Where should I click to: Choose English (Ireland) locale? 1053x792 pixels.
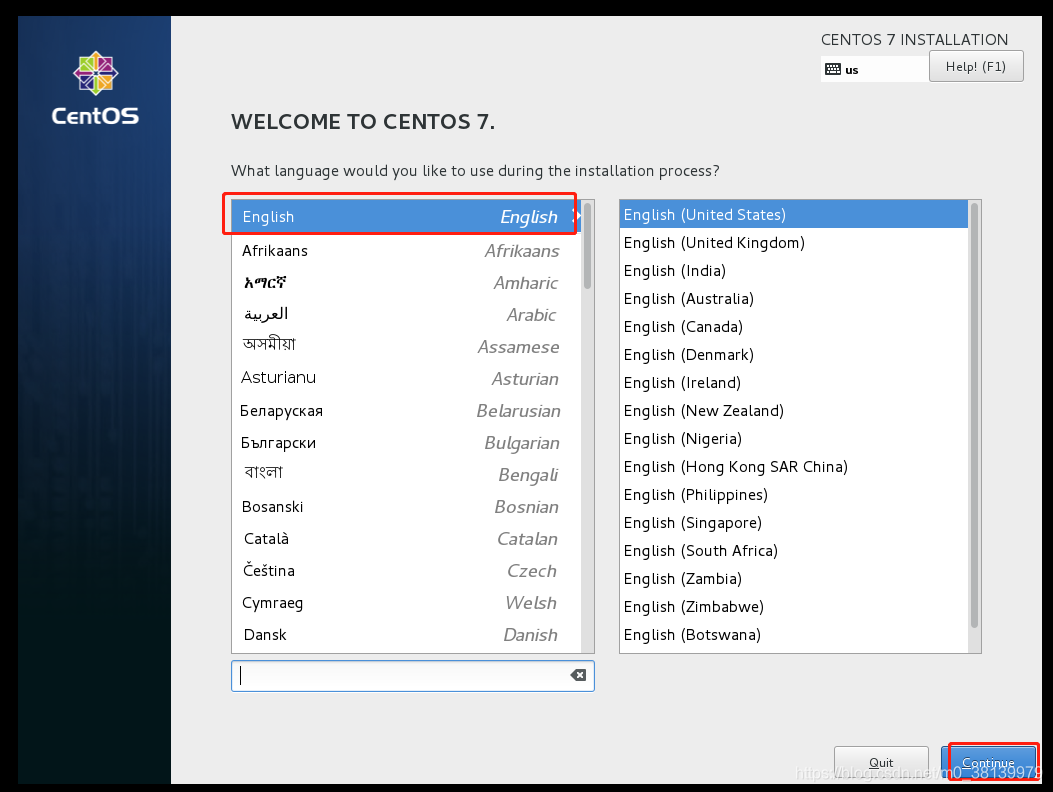[x=794, y=383]
